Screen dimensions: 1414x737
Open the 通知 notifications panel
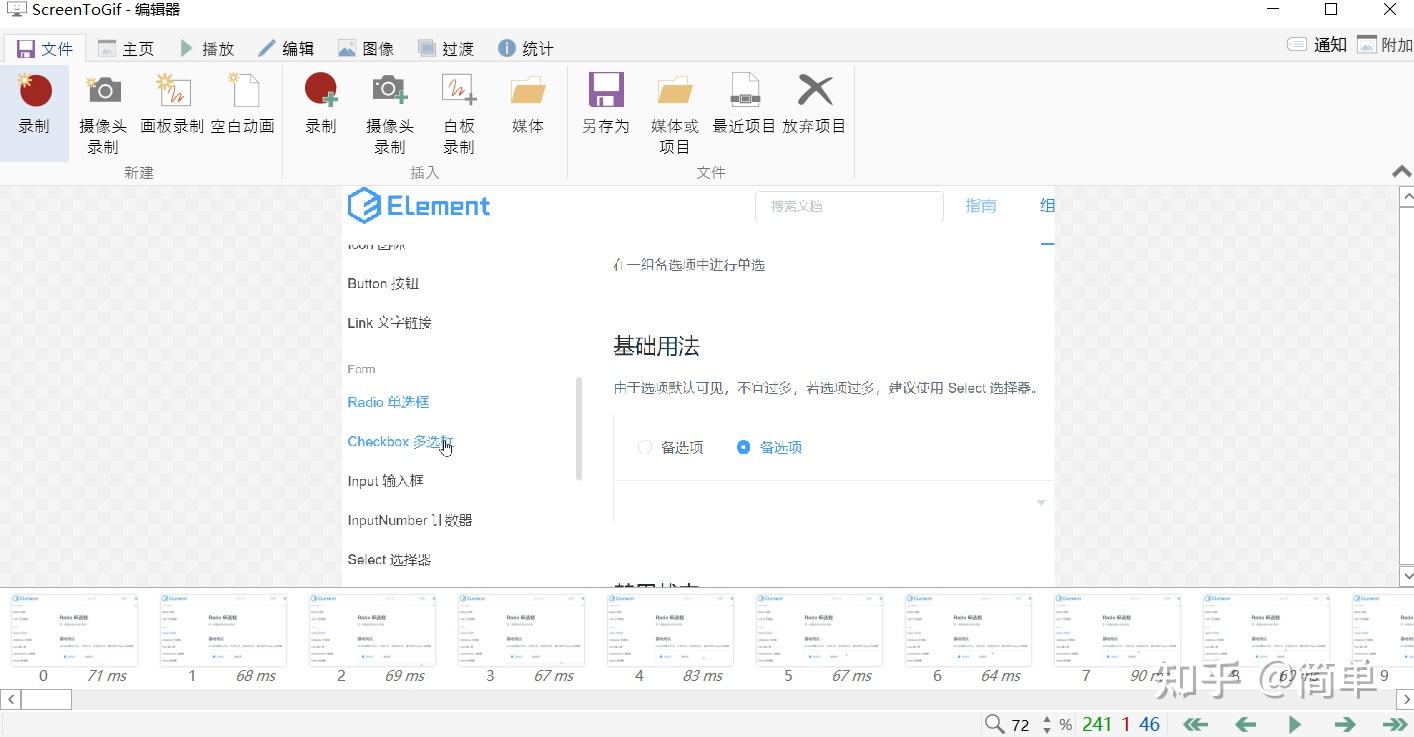pyautogui.click(x=1317, y=45)
